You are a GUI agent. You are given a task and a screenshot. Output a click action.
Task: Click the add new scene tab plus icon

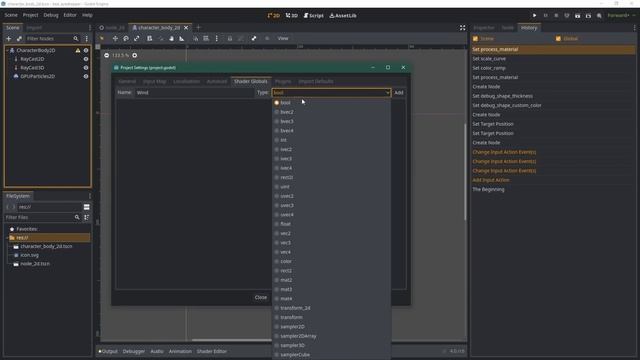coord(198,28)
